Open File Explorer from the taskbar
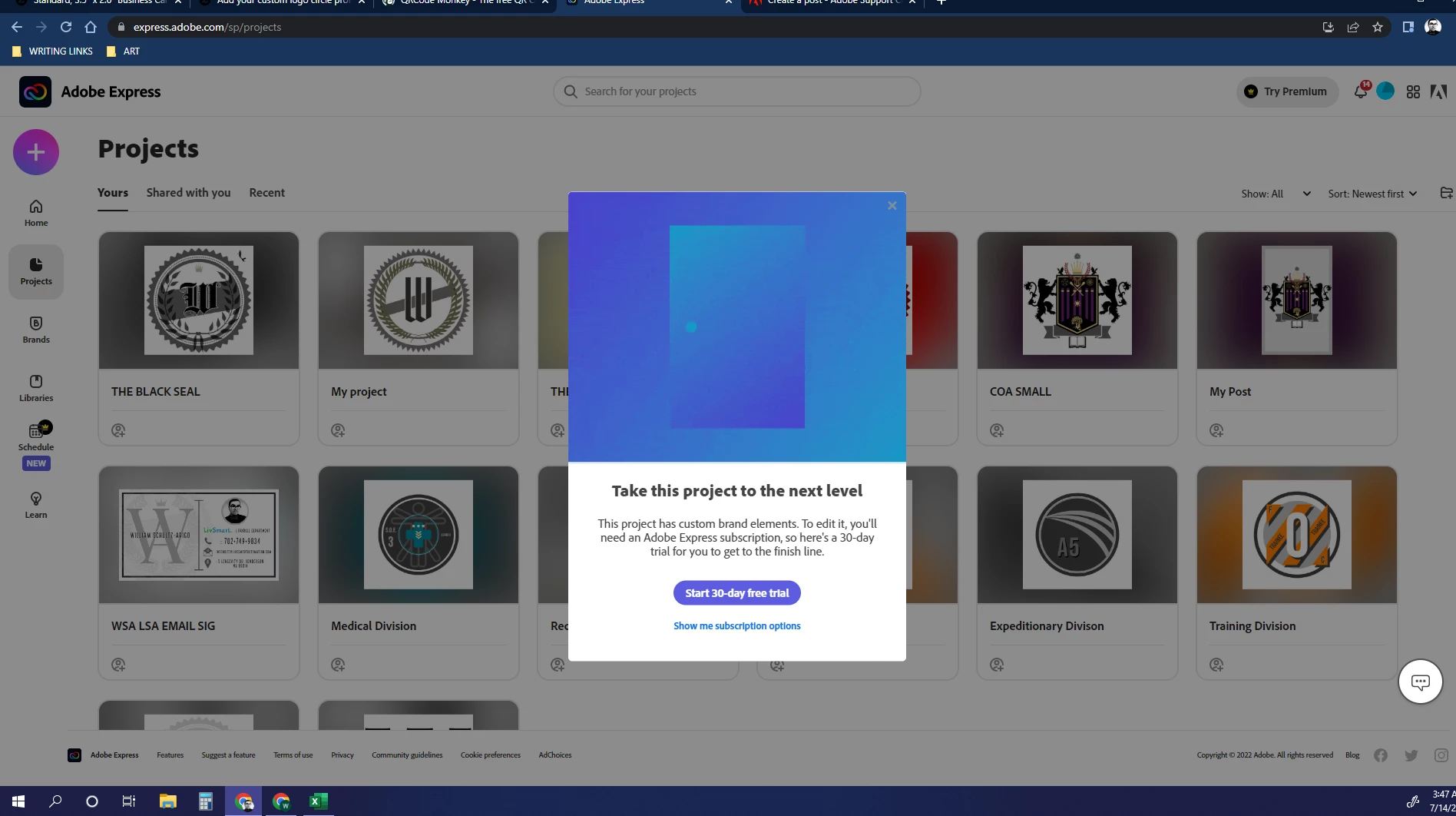This screenshot has width=1456, height=816. (167, 801)
